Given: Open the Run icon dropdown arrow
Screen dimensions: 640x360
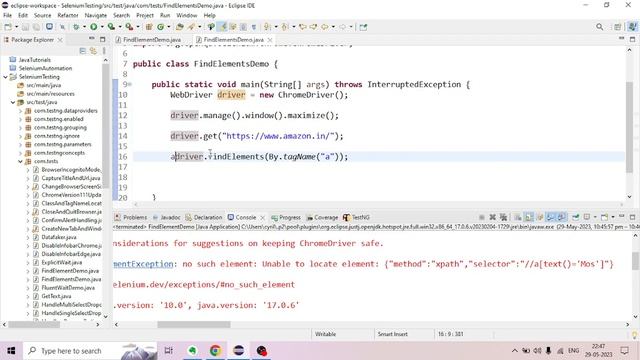Looking at the screenshot, I should [x=102, y=27].
